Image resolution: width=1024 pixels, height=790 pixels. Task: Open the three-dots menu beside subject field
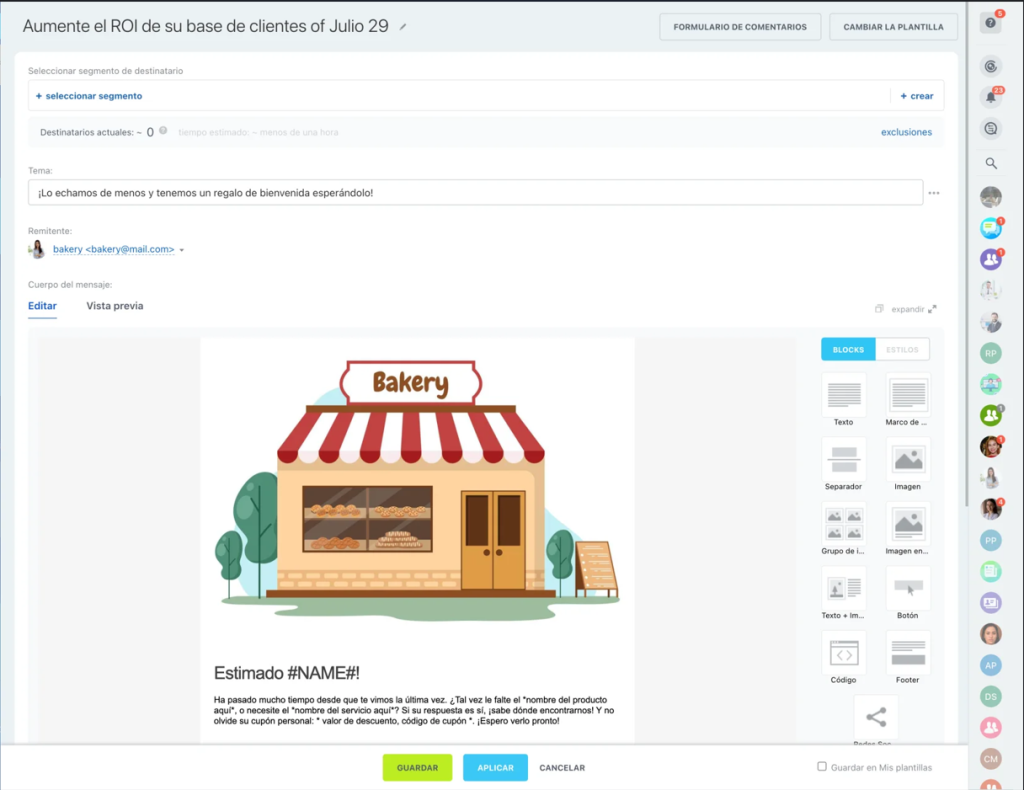tap(934, 193)
